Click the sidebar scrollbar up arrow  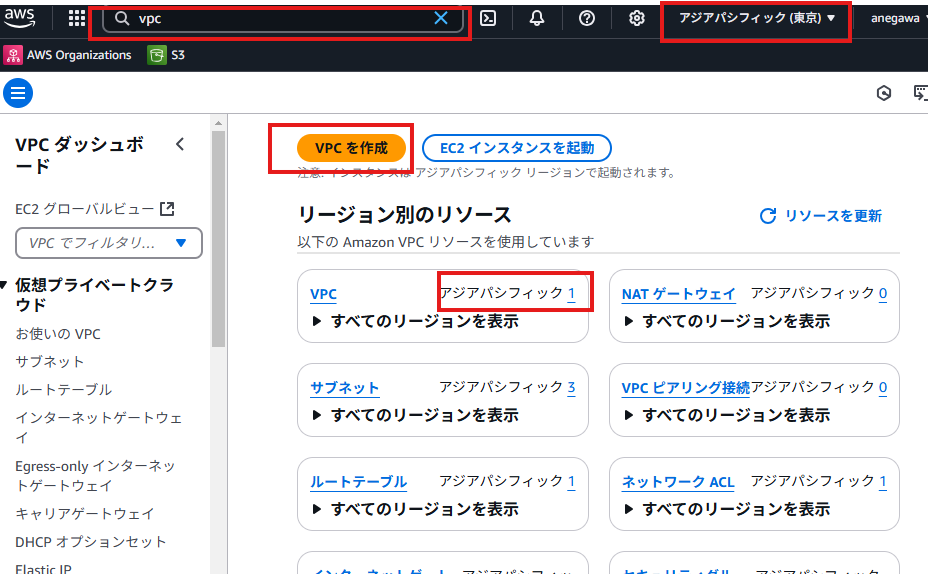(x=218, y=123)
